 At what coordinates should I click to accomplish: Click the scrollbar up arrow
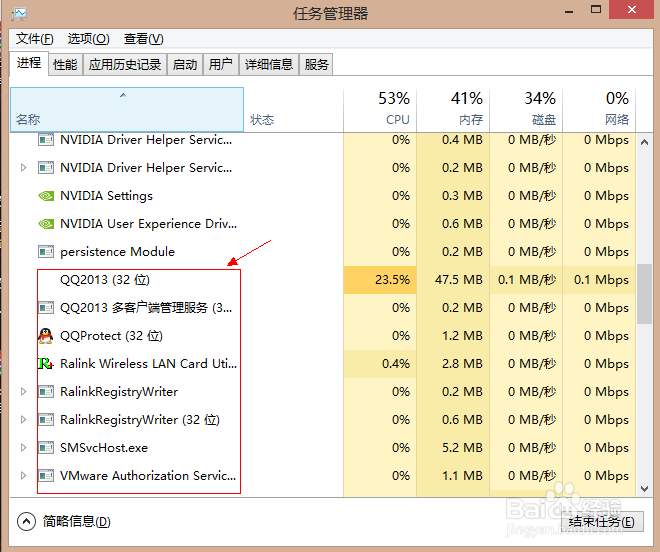(644, 142)
